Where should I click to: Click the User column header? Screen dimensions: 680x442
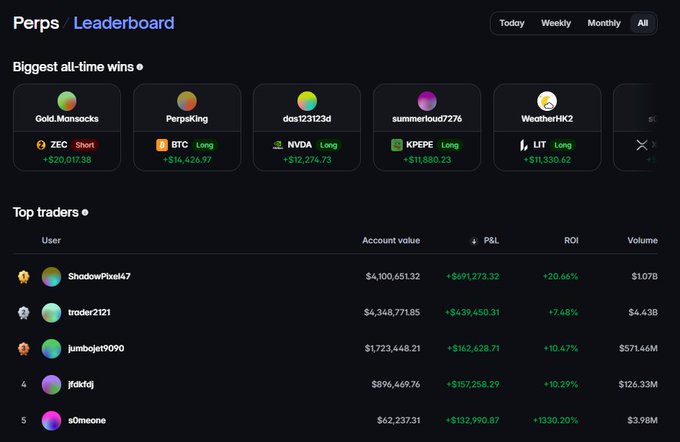51,240
